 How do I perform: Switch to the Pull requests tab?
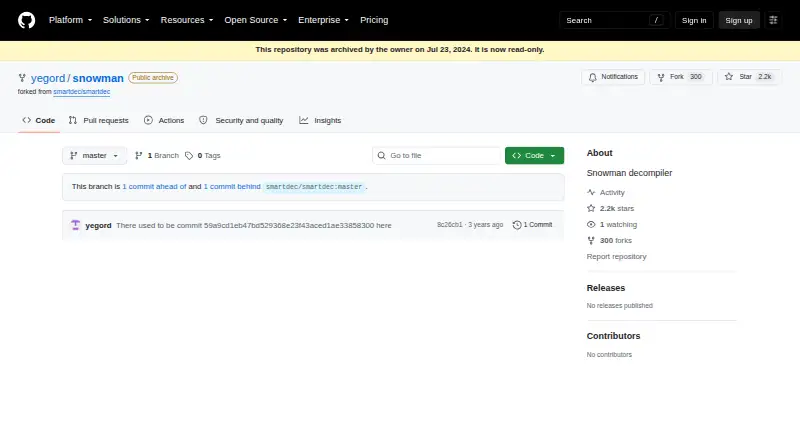click(x=98, y=120)
